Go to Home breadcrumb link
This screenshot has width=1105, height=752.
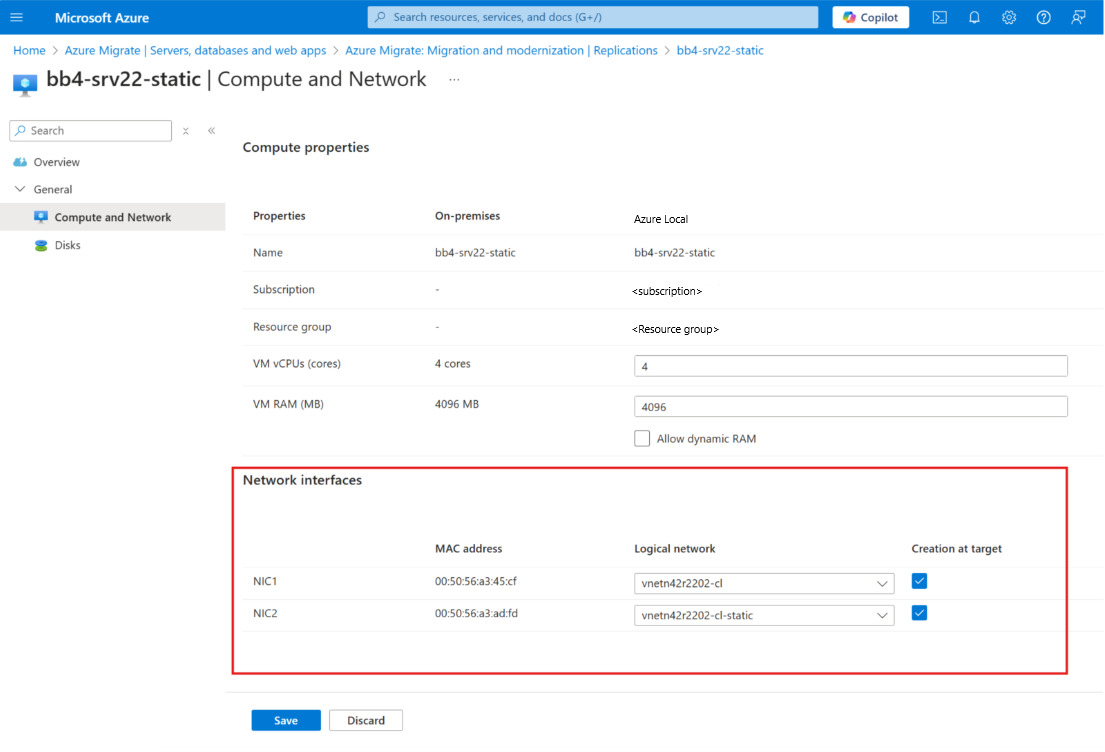(x=29, y=51)
